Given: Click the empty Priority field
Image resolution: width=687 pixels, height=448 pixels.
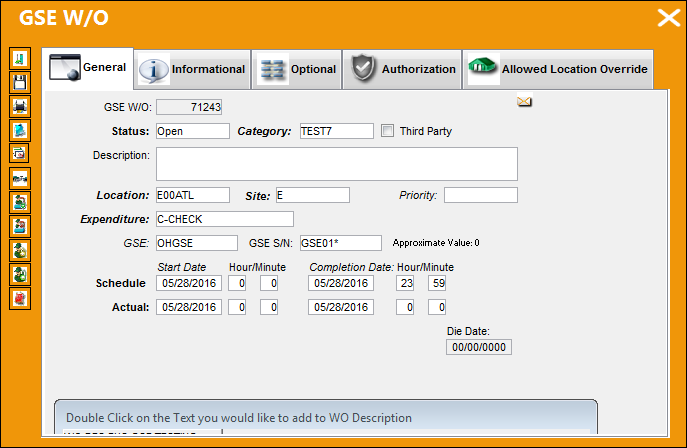Looking at the screenshot, I should 481,195.
